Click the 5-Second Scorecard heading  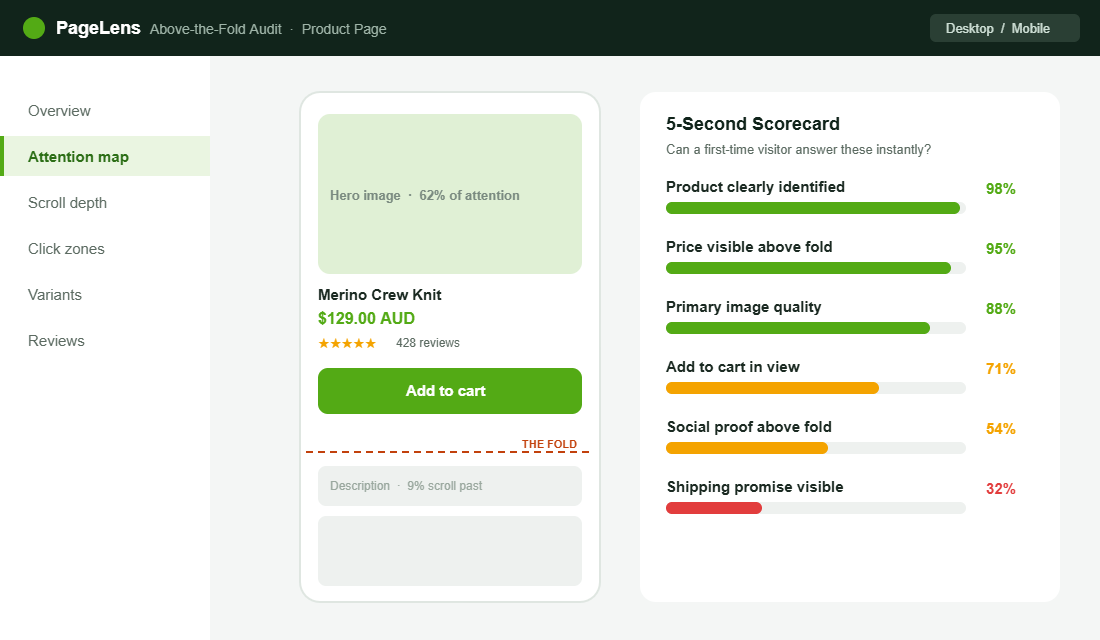(x=753, y=124)
